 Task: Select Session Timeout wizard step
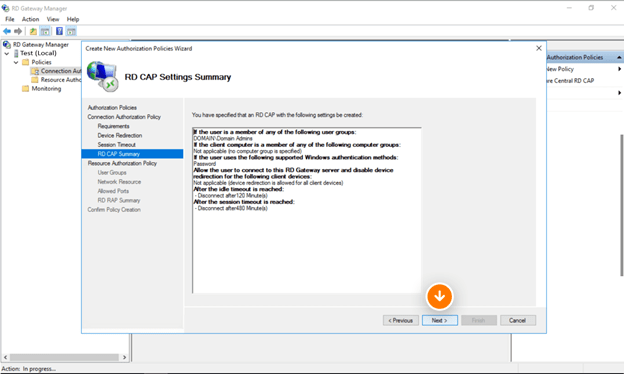coord(117,144)
